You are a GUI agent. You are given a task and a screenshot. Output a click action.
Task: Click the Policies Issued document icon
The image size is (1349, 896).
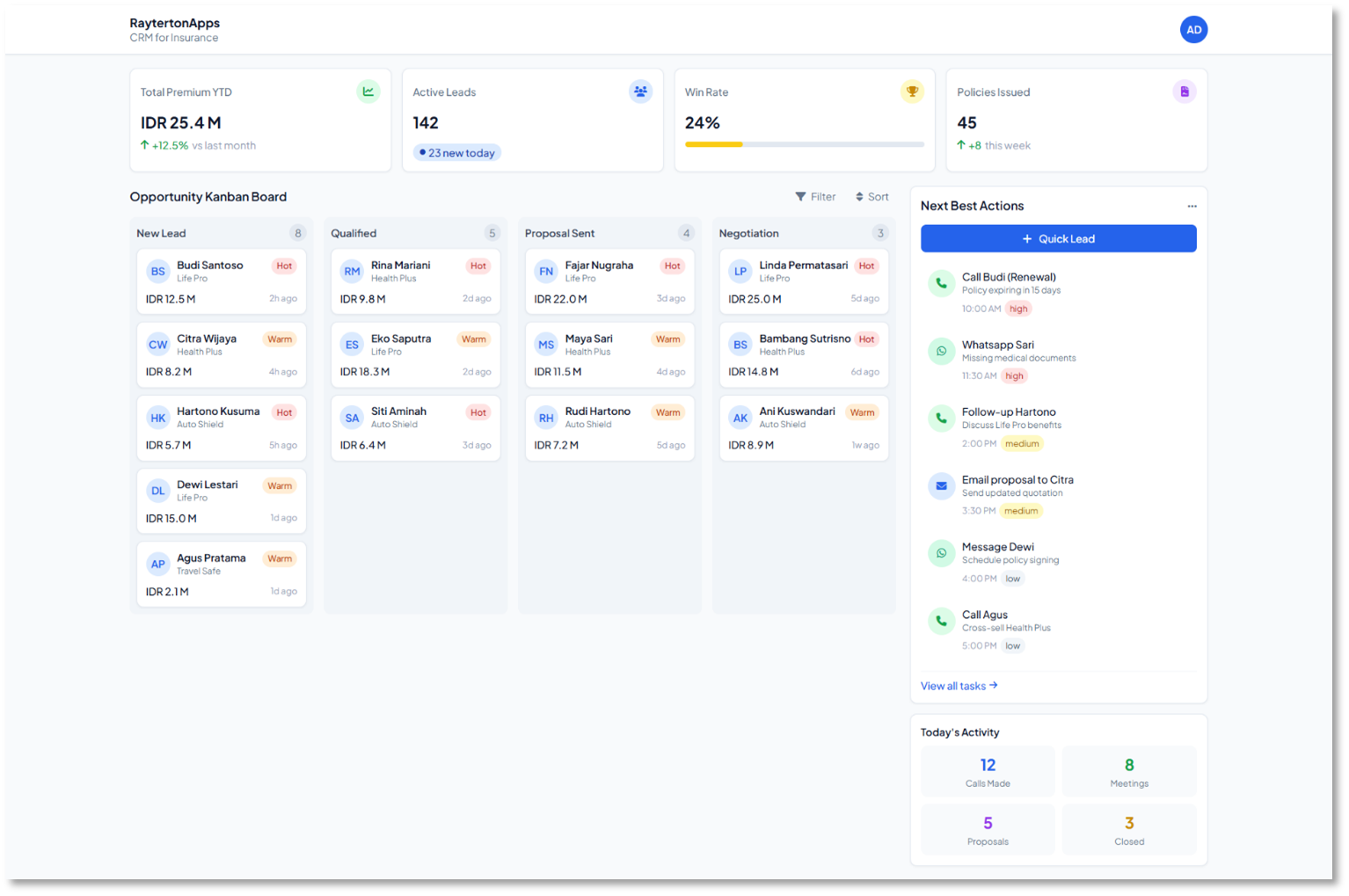[1185, 91]
